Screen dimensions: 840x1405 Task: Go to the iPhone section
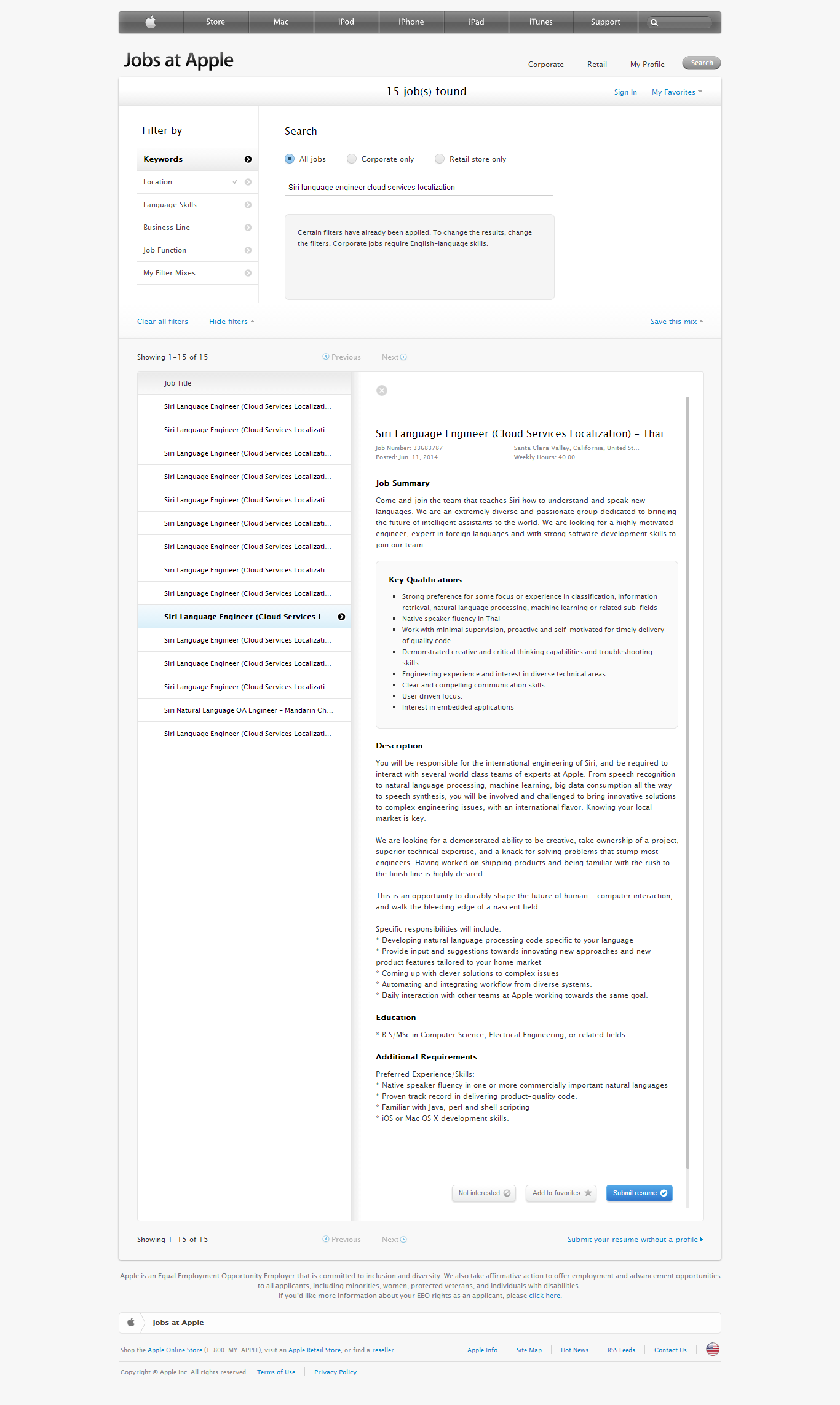tap(411, 22)
